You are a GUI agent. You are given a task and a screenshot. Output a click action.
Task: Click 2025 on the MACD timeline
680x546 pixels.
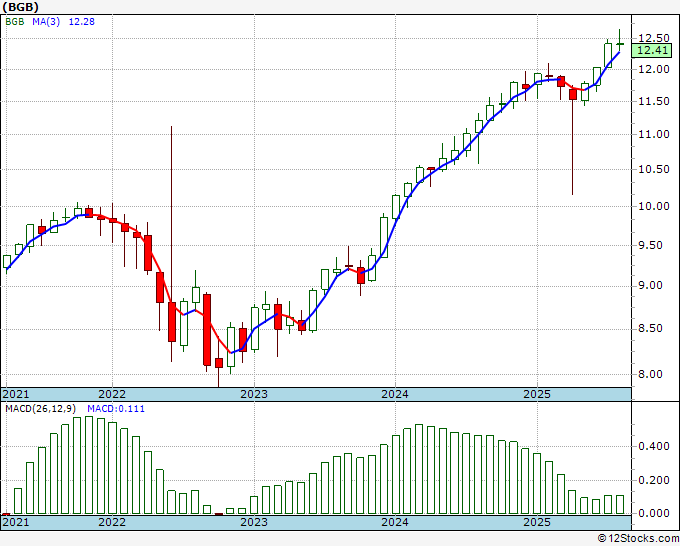click(537, 522)
